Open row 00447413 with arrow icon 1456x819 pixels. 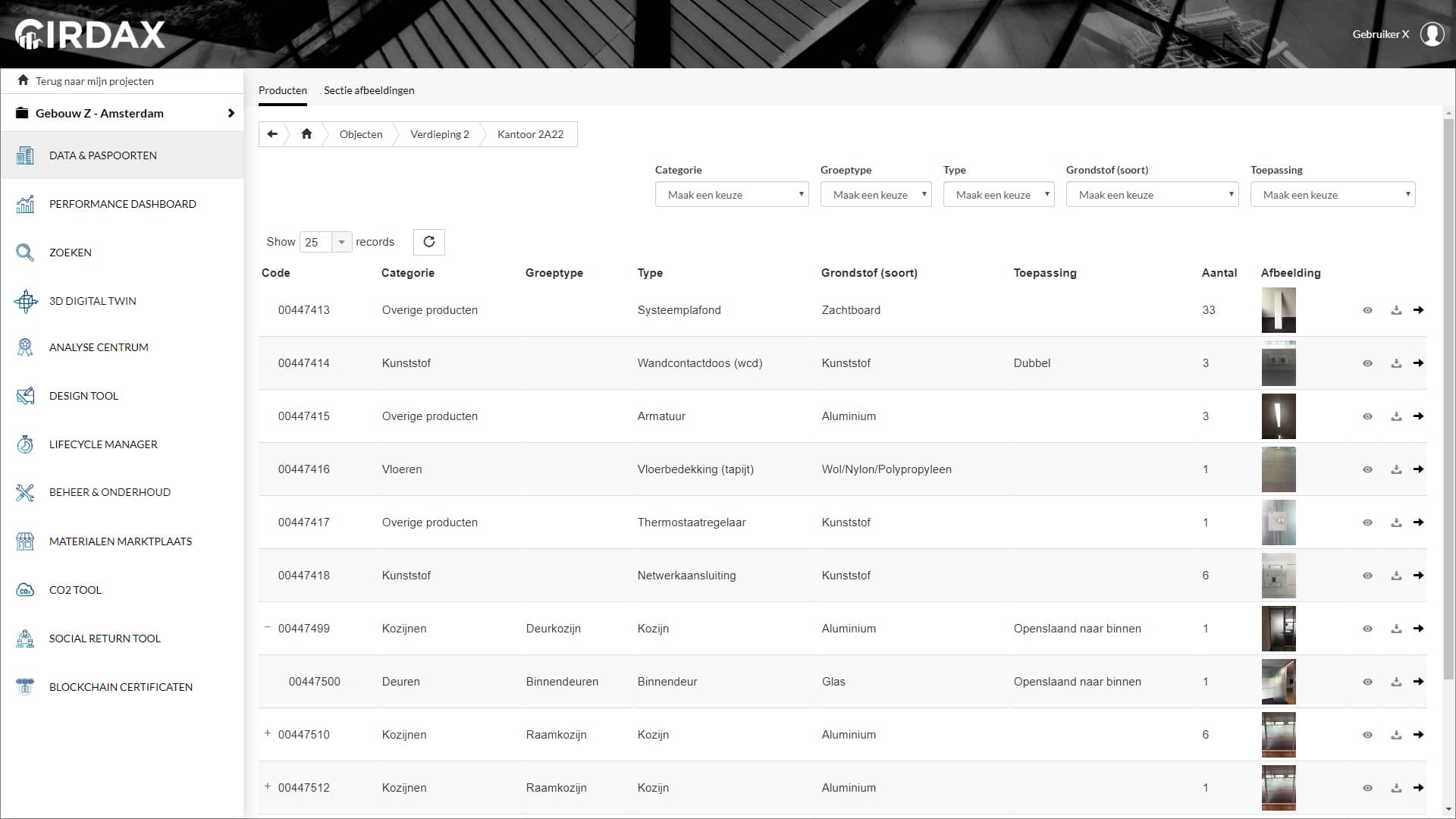(x=1419, y=310)
